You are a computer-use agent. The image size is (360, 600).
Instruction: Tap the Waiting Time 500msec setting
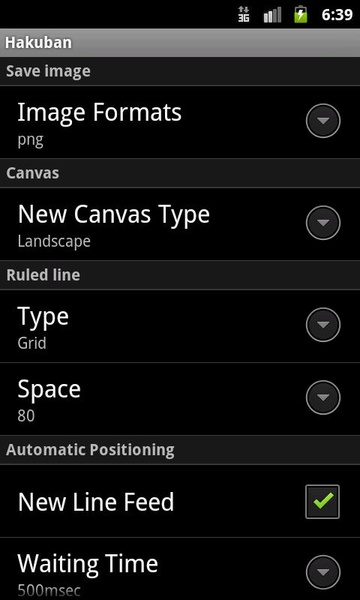coord(180,569)
